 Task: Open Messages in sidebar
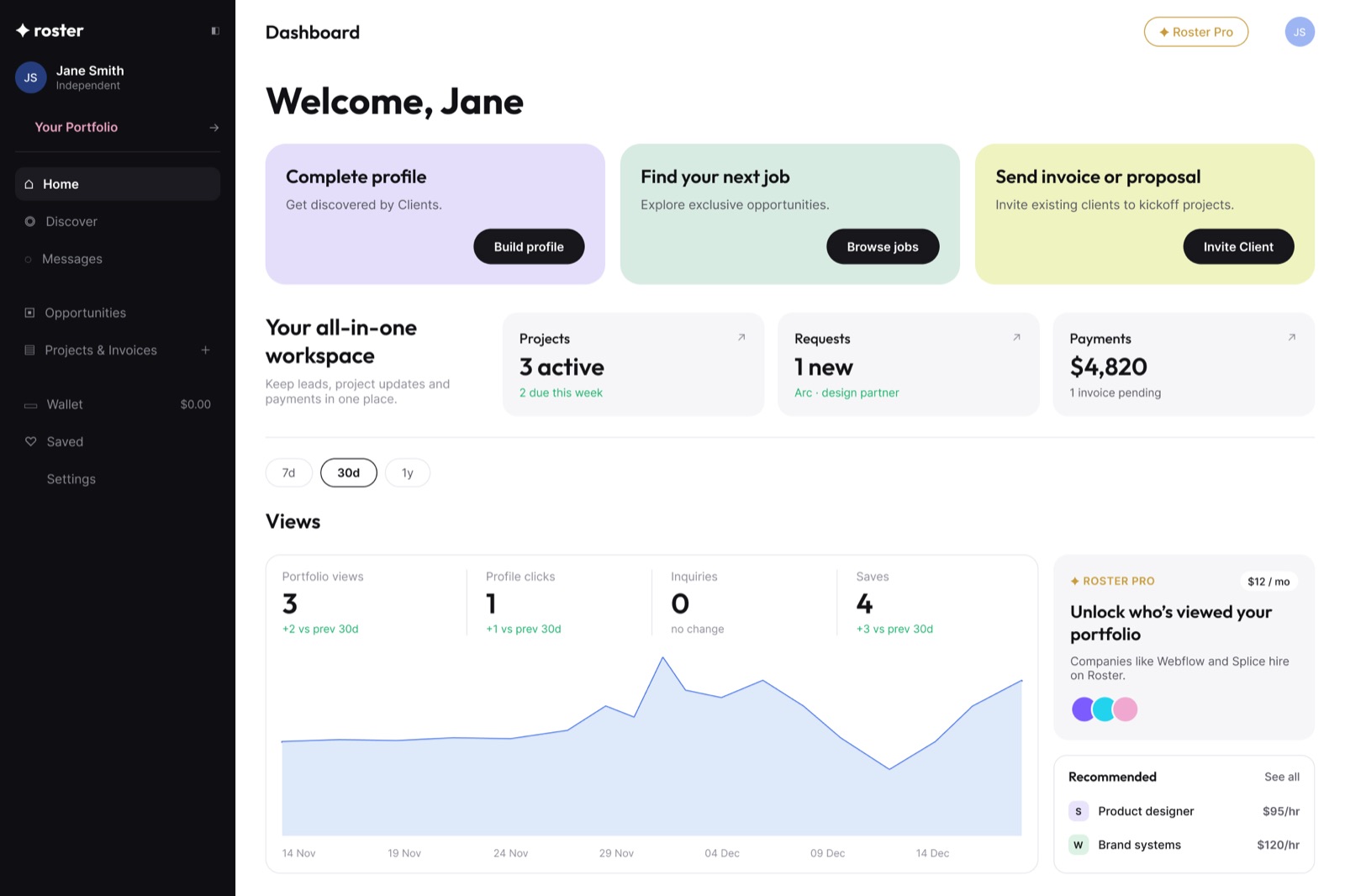118,259
